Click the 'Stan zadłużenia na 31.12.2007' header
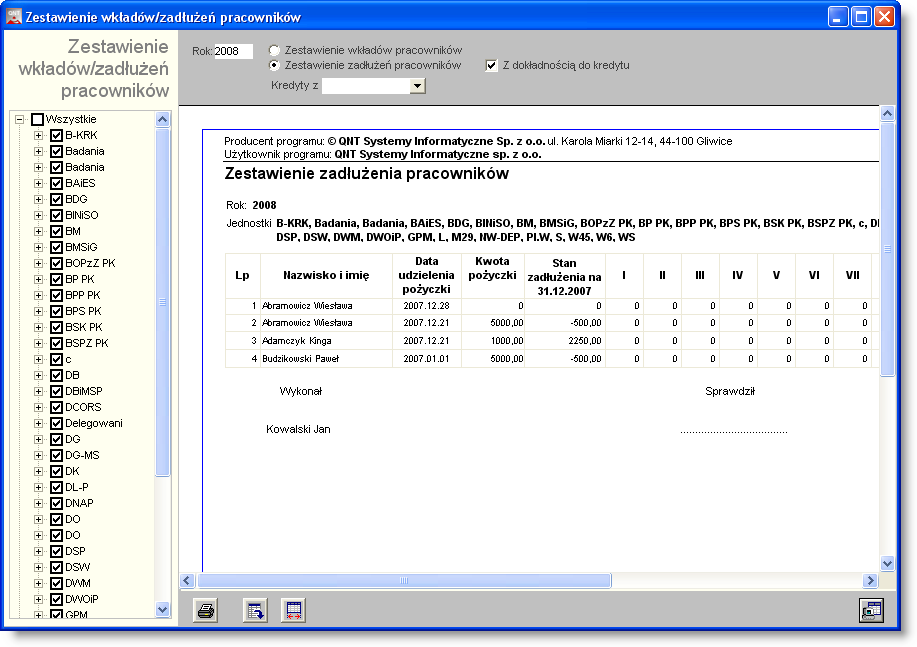Screen dimensions: 917x647 click(564, 277)
